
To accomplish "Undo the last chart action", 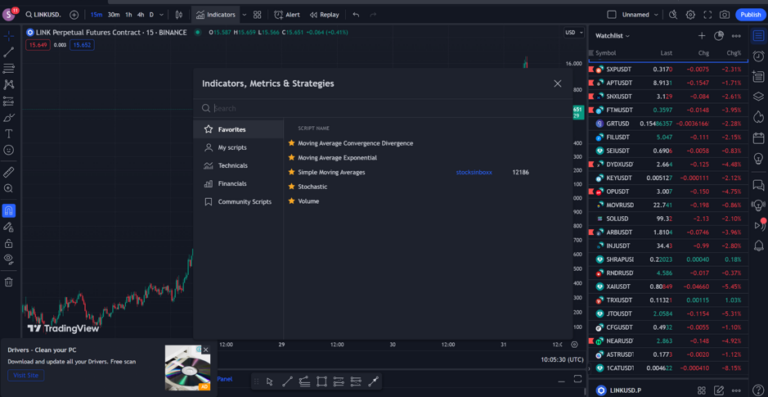I will pos(356,15).
